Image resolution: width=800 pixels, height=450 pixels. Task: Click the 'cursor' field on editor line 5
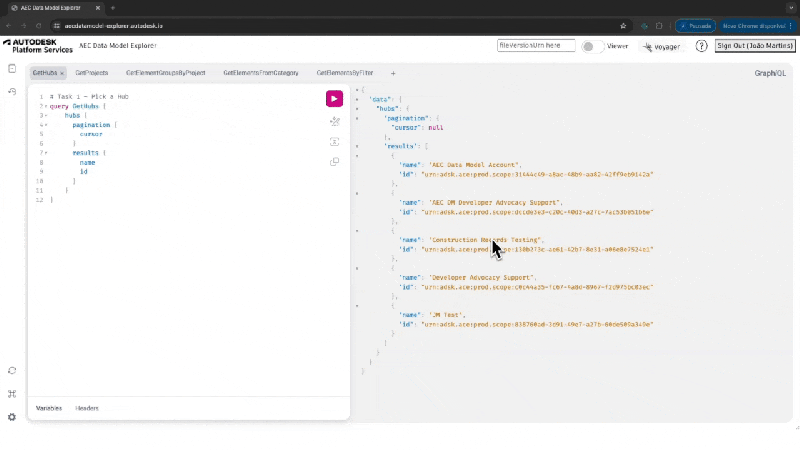pos(91,134)
